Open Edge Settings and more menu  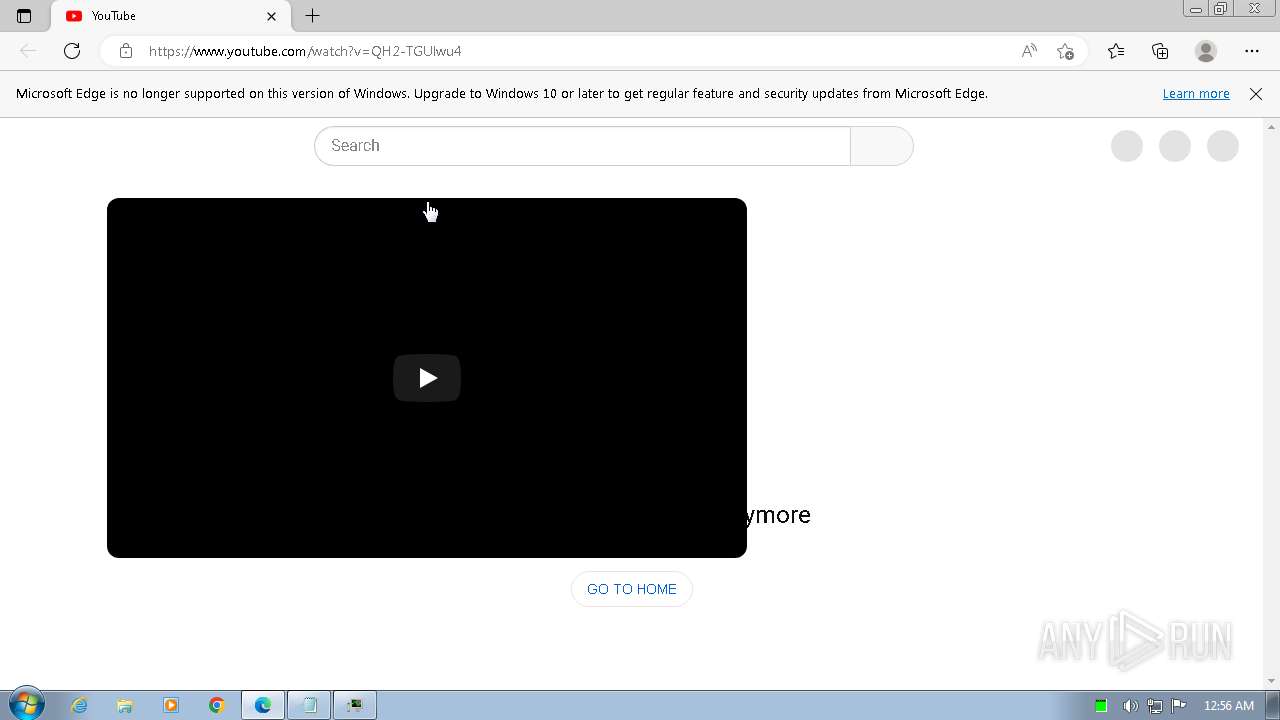[1252, 51]
